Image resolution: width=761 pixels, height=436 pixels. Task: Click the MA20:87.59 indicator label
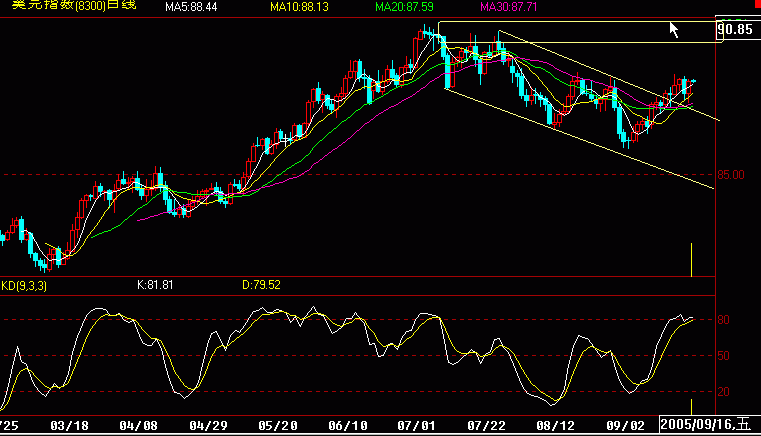pyautogui.click(x=404, y=7)
